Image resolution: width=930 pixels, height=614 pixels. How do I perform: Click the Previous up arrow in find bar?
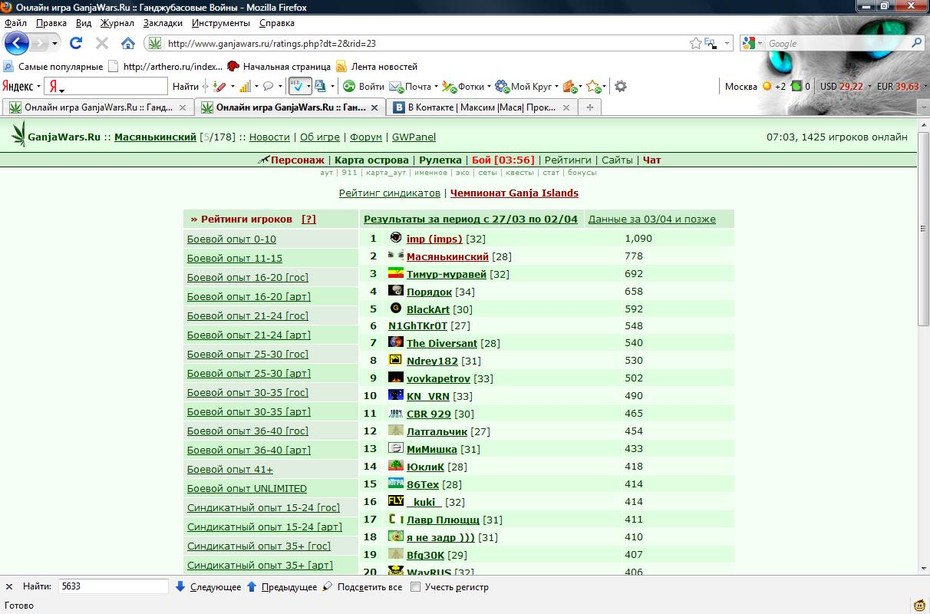(251, 587)
